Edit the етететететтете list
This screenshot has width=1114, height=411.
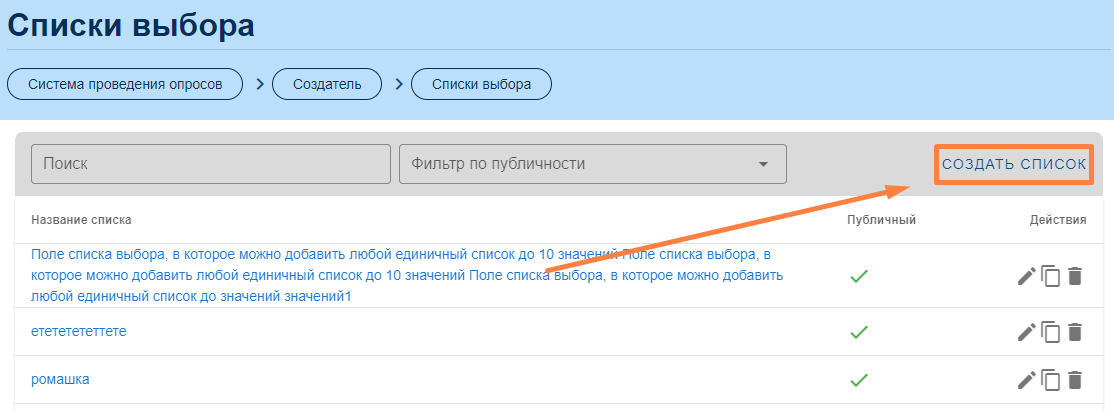point(1026,332)
